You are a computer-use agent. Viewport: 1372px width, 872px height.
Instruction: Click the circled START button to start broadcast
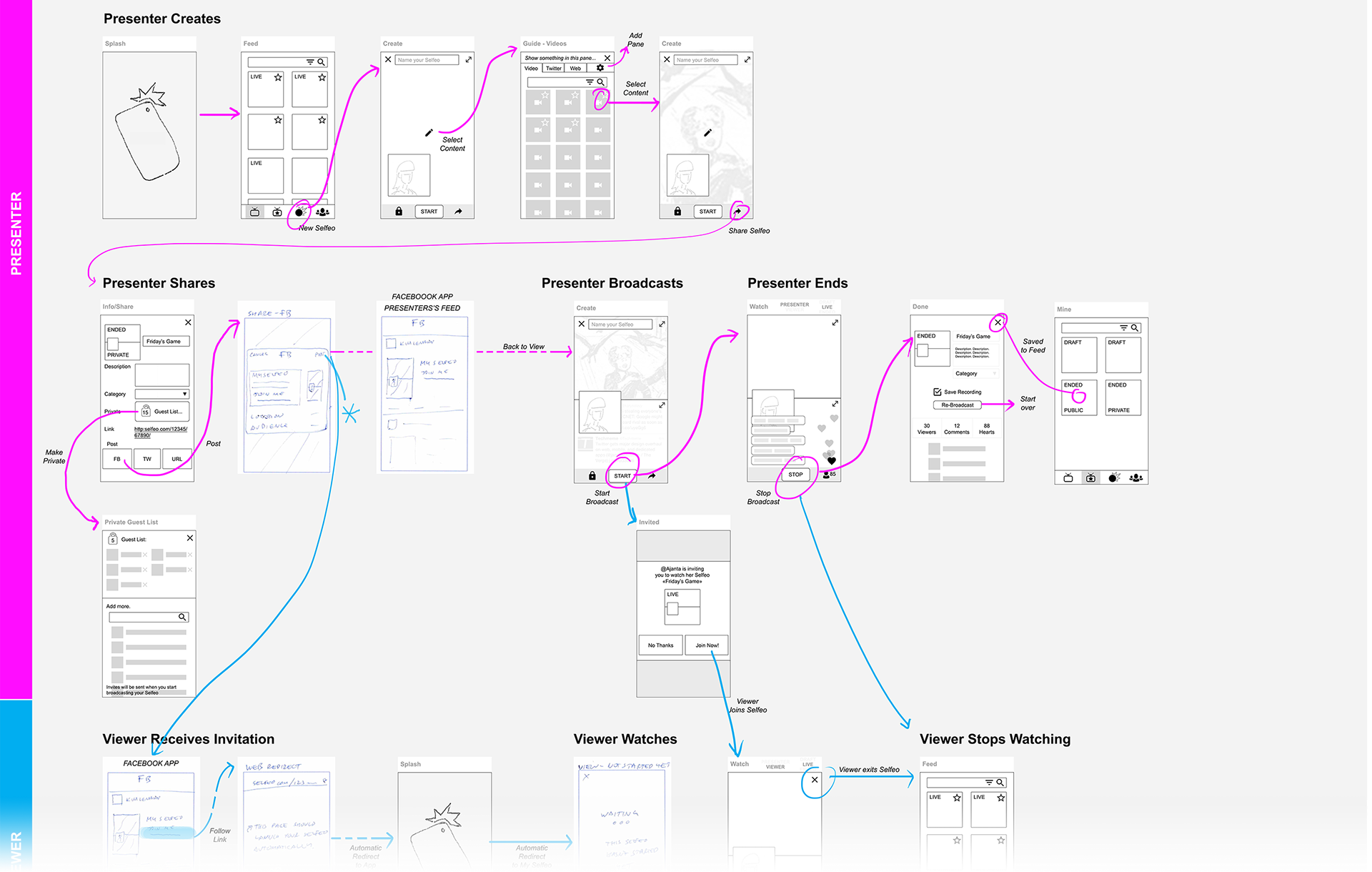[x=622, y=476]
